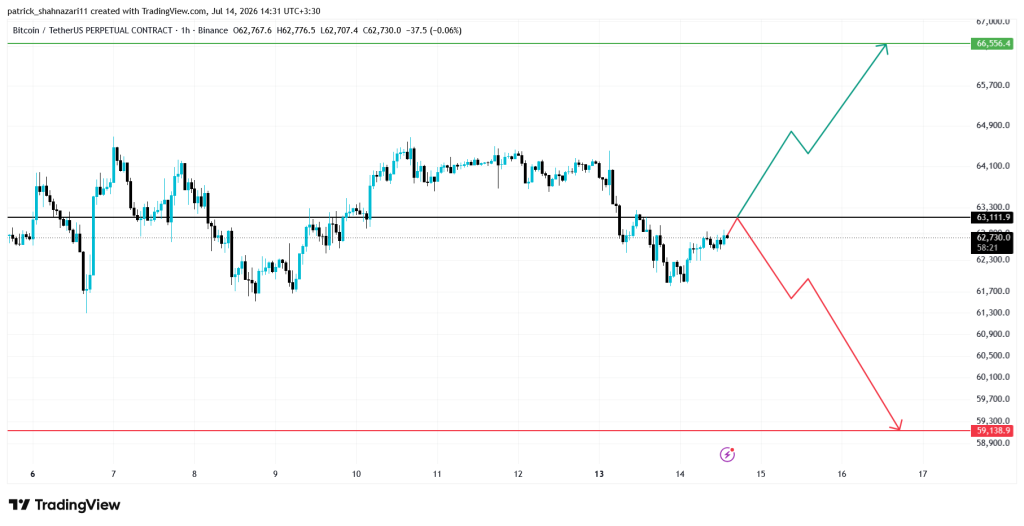Click the 64,900.0 price axis label
1024x526 pixels.
(x=993, y=125)
